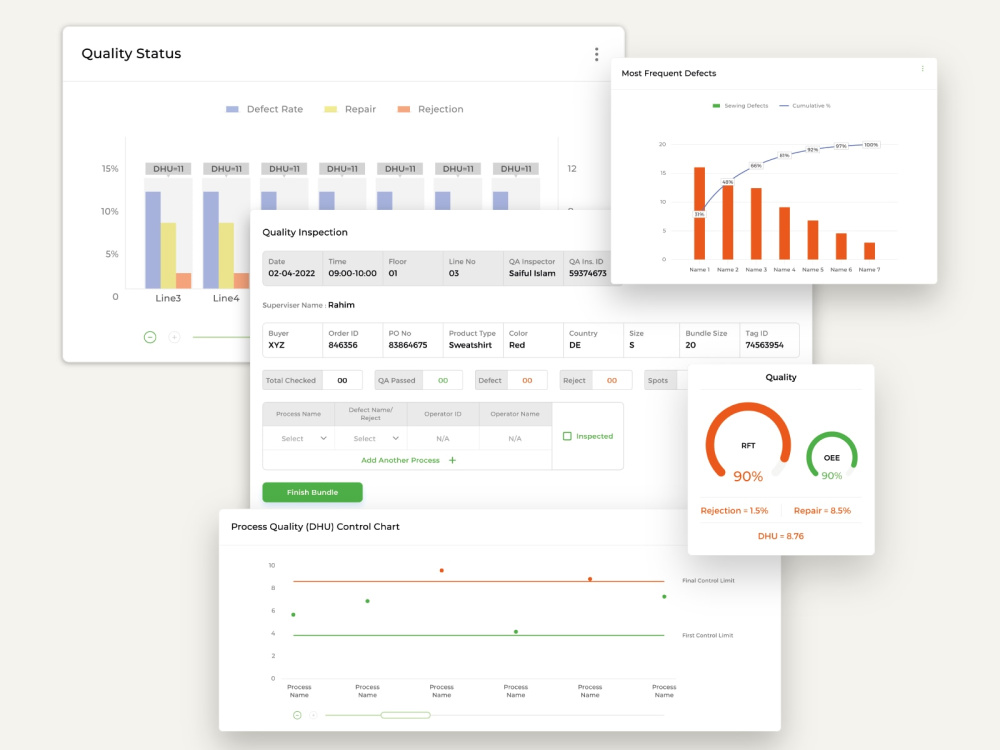
Task: Open Quality Status three-dot menu
Action: (596, 54)
